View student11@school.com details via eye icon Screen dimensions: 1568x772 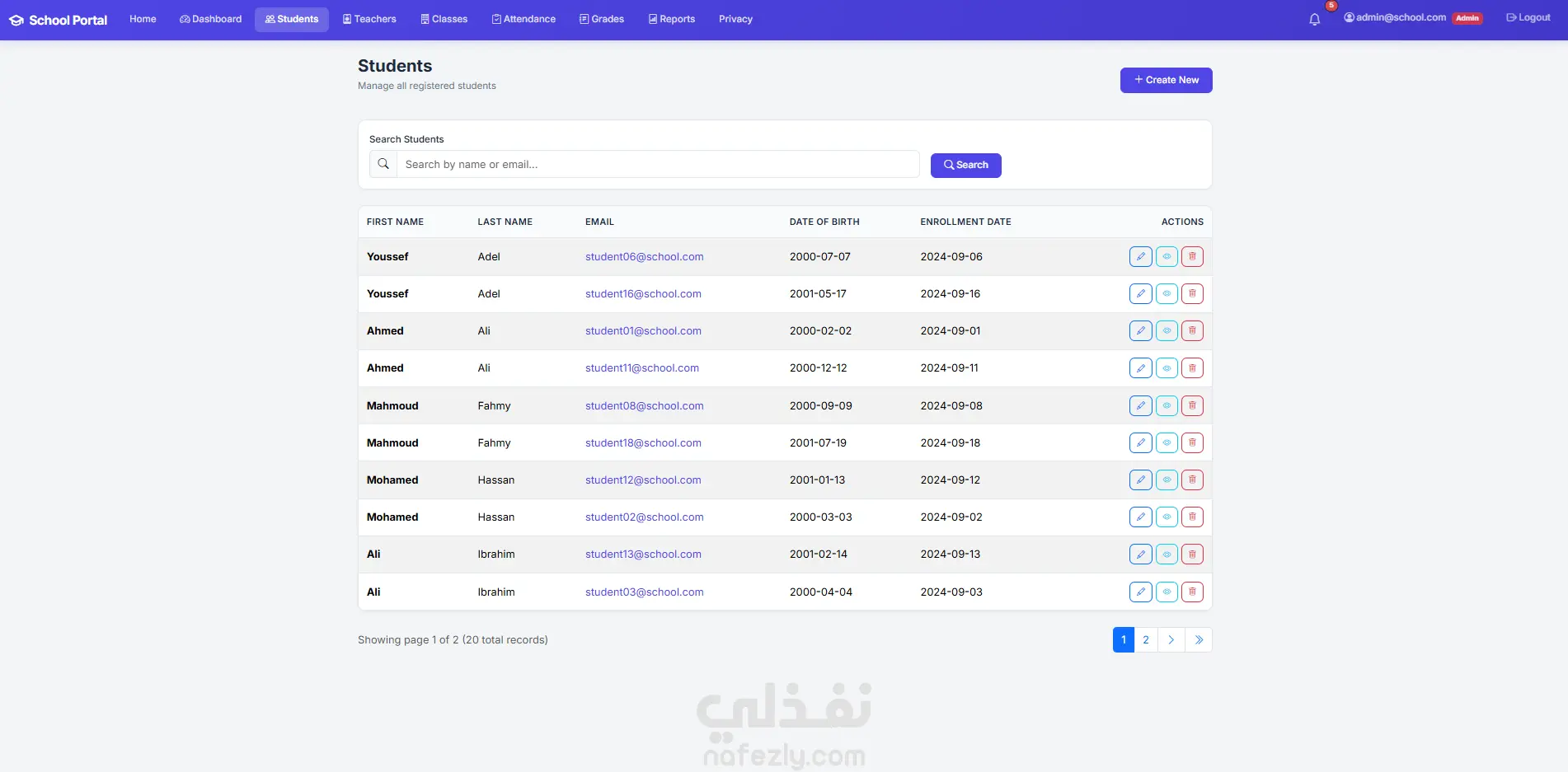pyautogui.click(x=1167, y=367)
